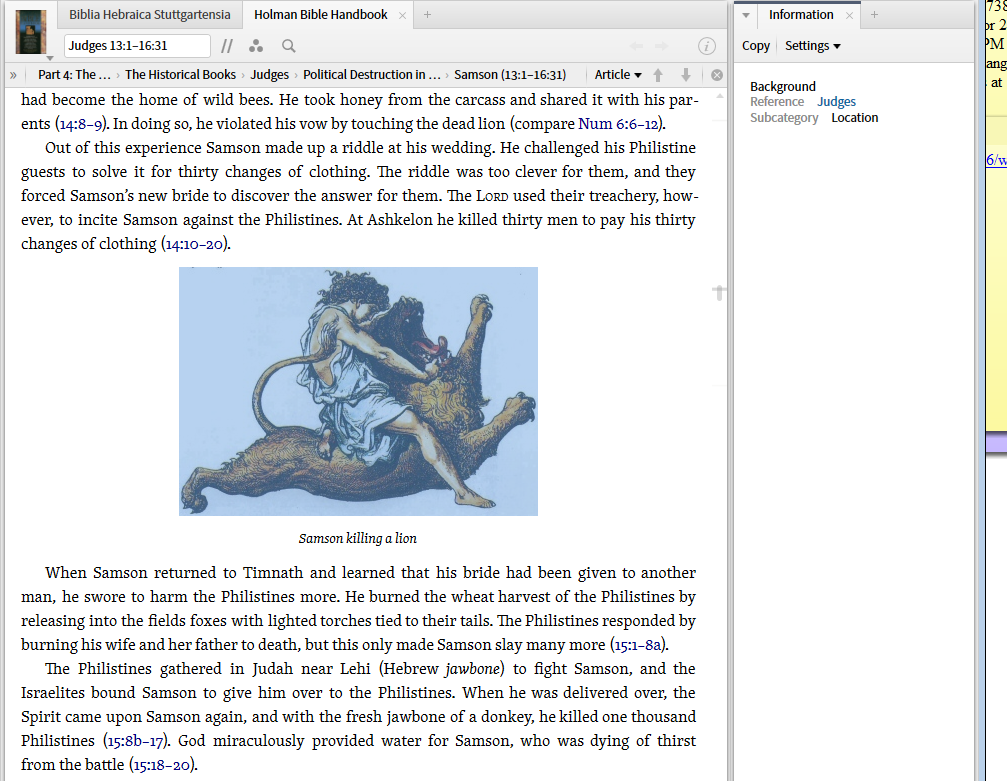Open the Information panel's menu triangle
Screen dimensions: 1007x781
point(746,15)
